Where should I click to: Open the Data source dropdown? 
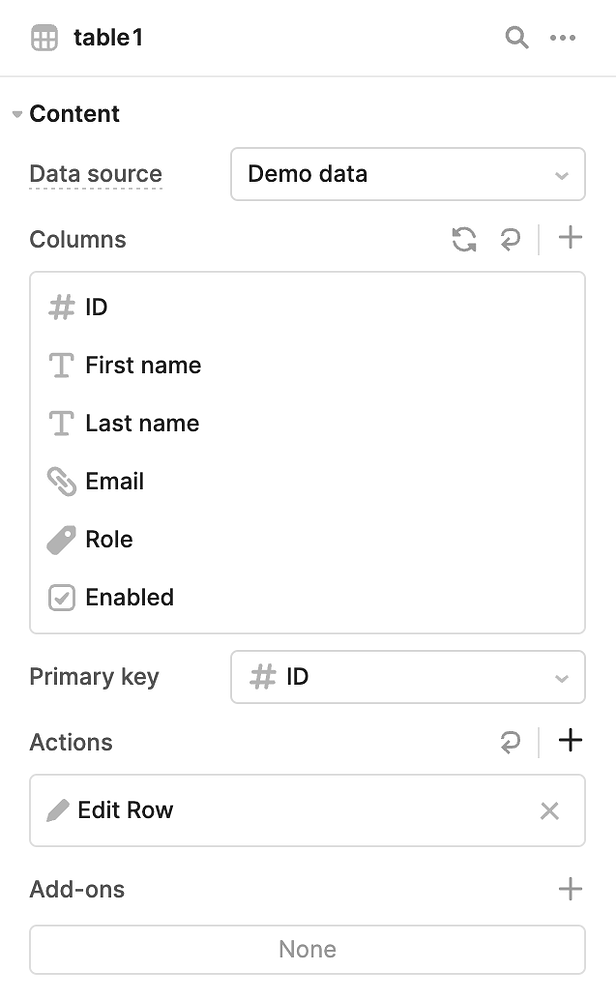pos(407,174)
